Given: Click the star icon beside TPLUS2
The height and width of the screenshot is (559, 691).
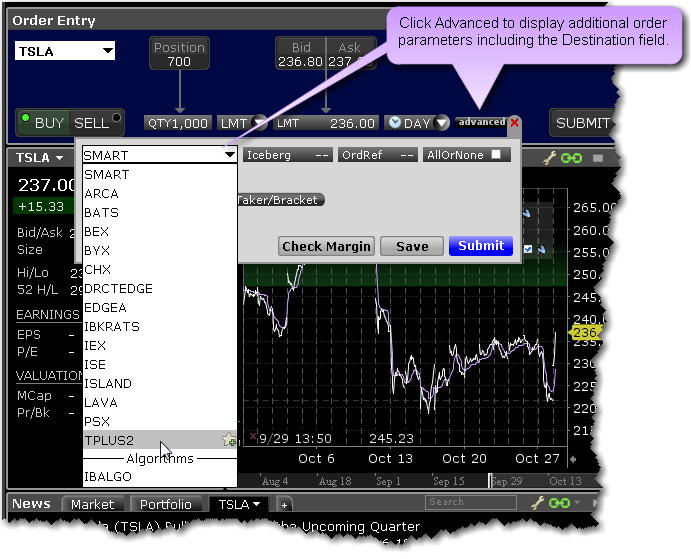Looking at the screenshot, I should click(228, 440).
